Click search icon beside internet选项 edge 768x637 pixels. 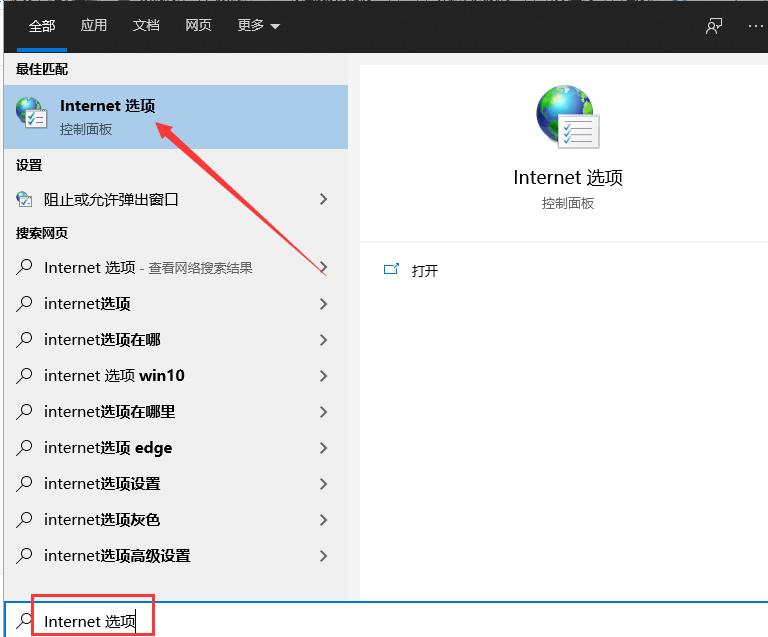tap(24, 447)
